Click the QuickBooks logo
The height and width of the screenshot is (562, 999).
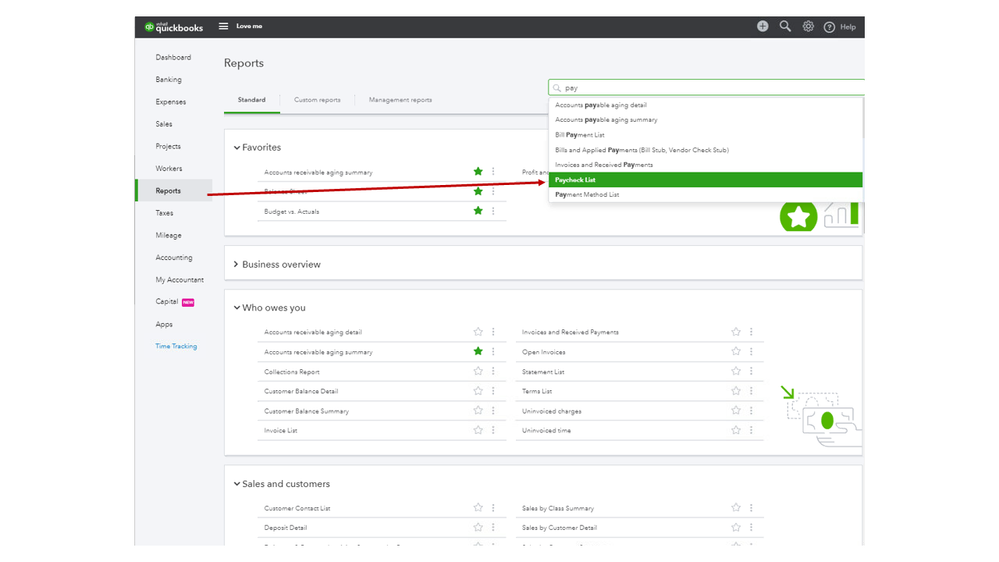tap(173, 27)
